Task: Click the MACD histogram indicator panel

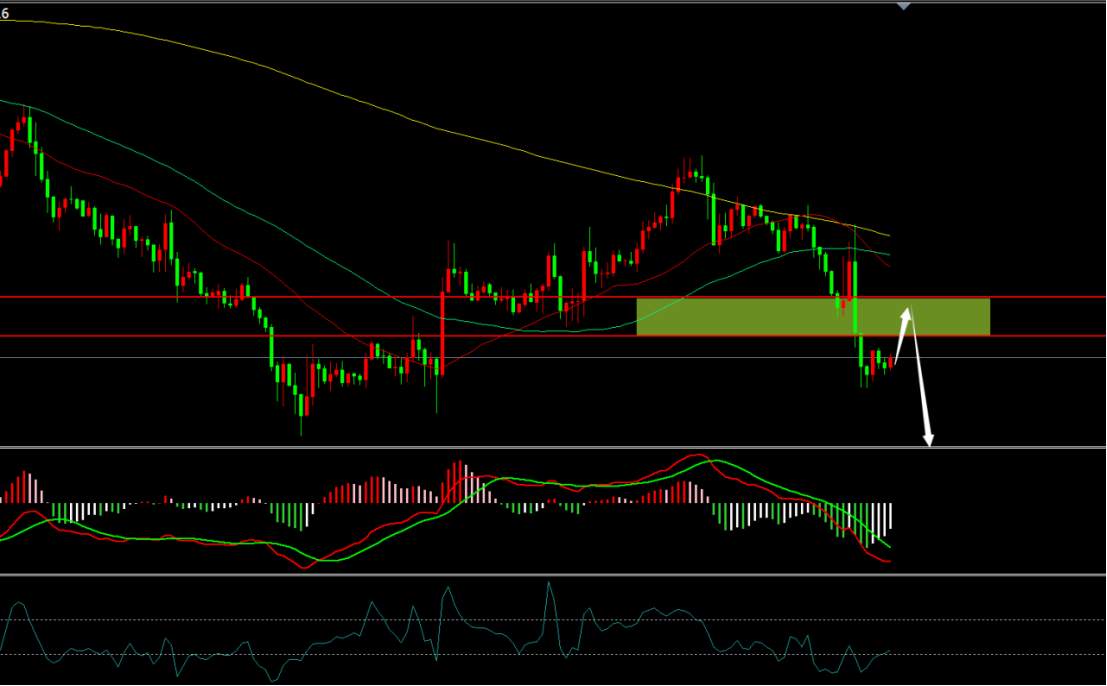Action: (553, 512)
